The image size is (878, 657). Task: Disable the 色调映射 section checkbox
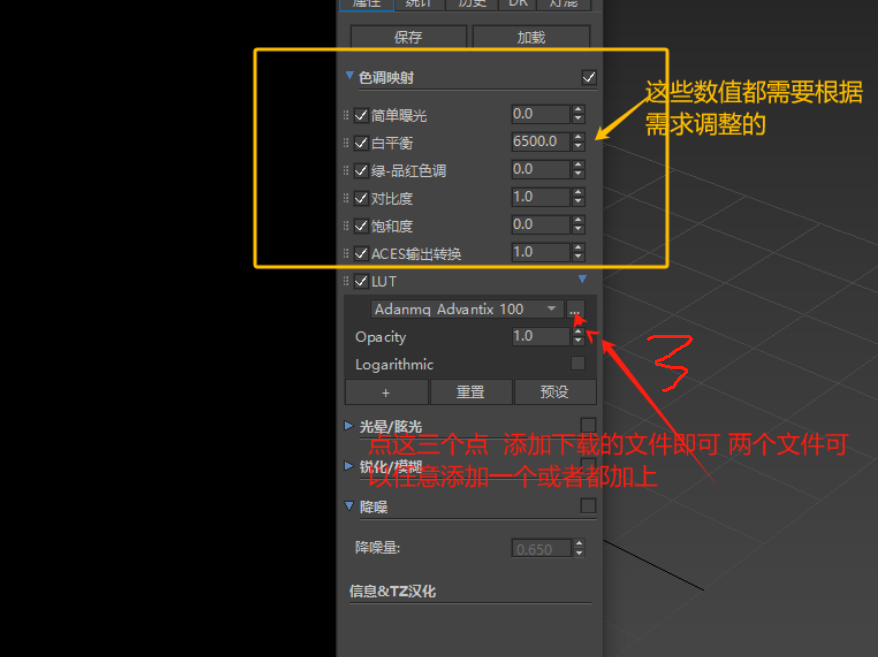tap(589, 77)
